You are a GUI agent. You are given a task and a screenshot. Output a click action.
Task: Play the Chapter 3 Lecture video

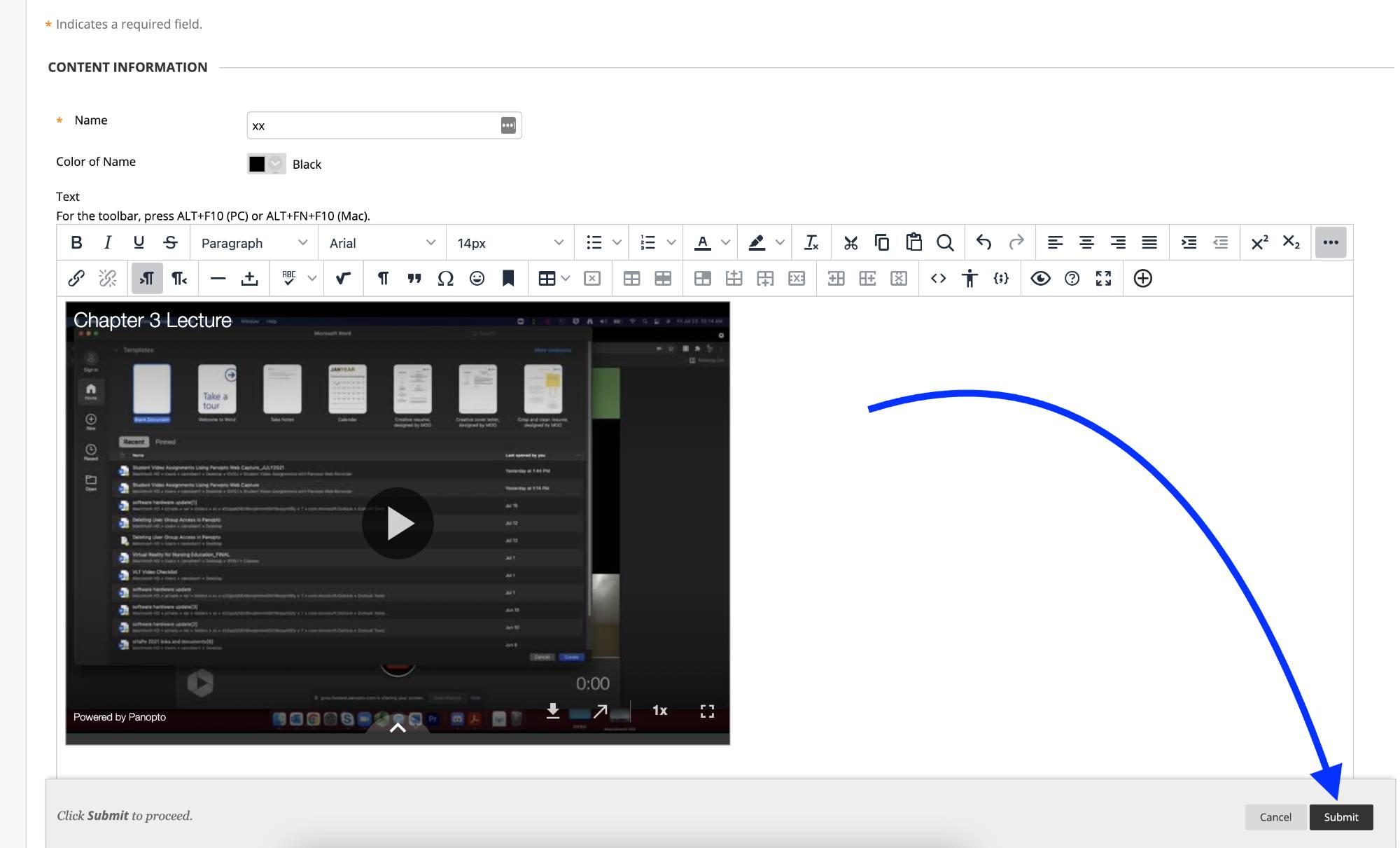coord(398,523)
